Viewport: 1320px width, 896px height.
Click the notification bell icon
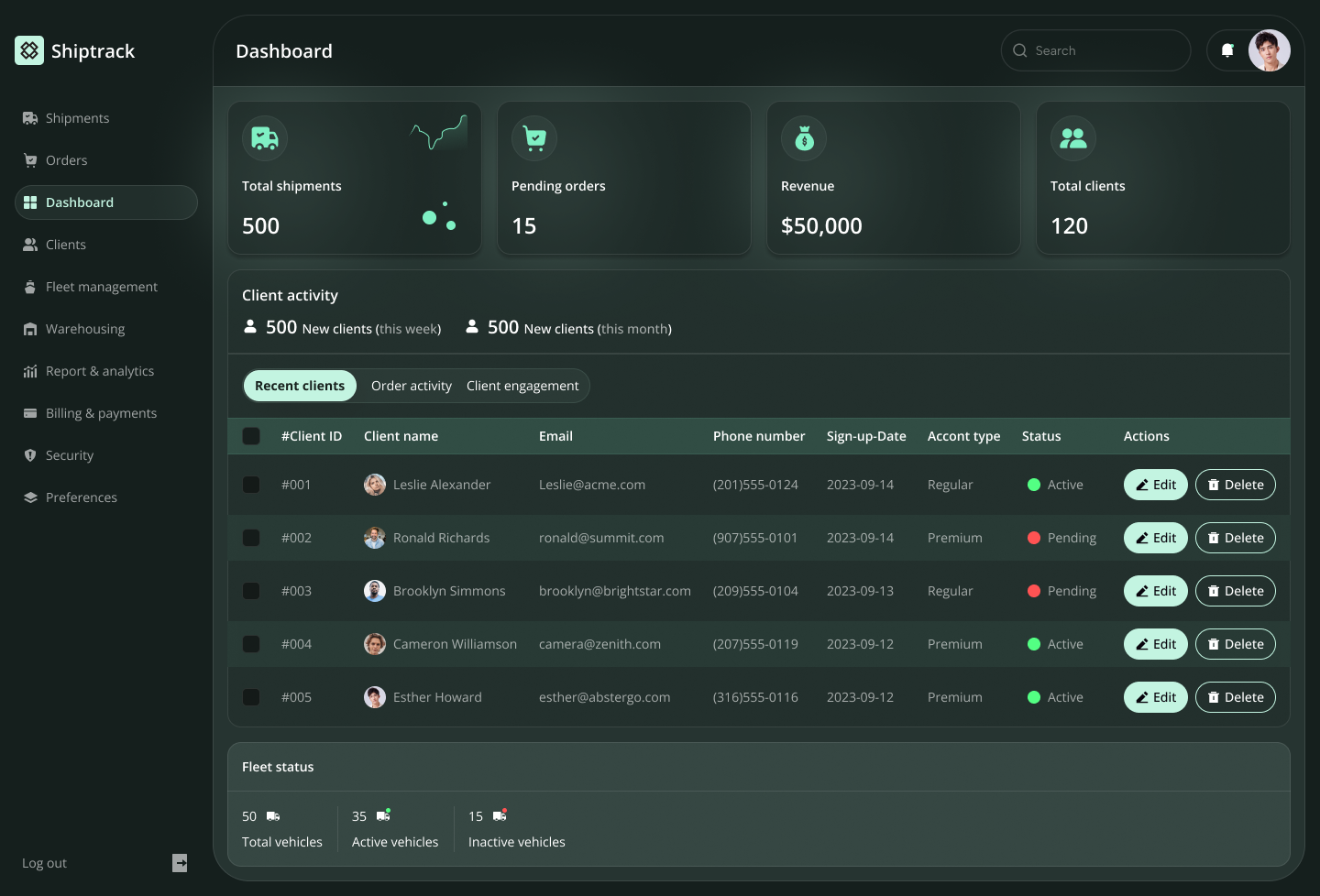pos(1227,50)
